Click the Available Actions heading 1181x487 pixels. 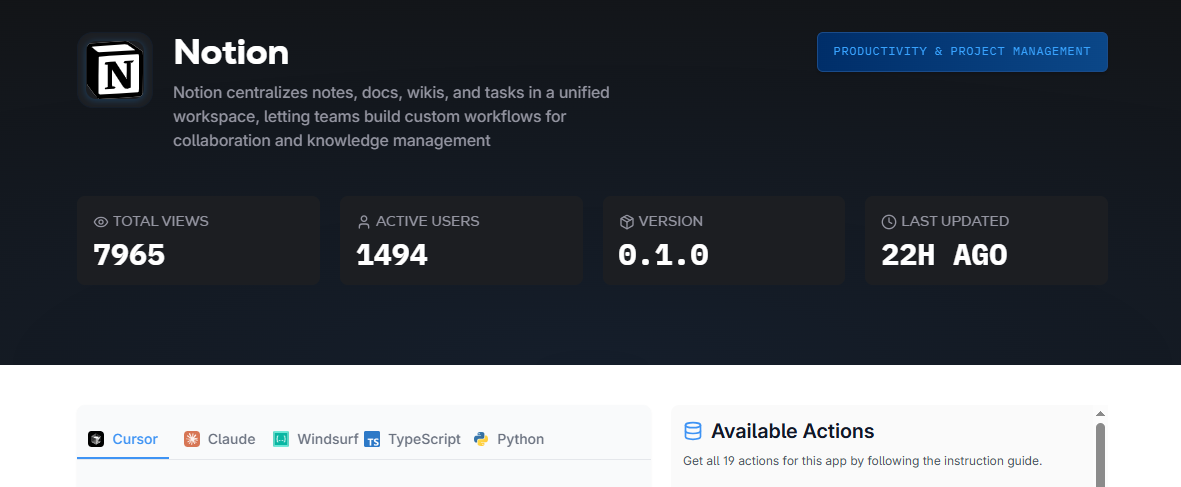(792, 431)
